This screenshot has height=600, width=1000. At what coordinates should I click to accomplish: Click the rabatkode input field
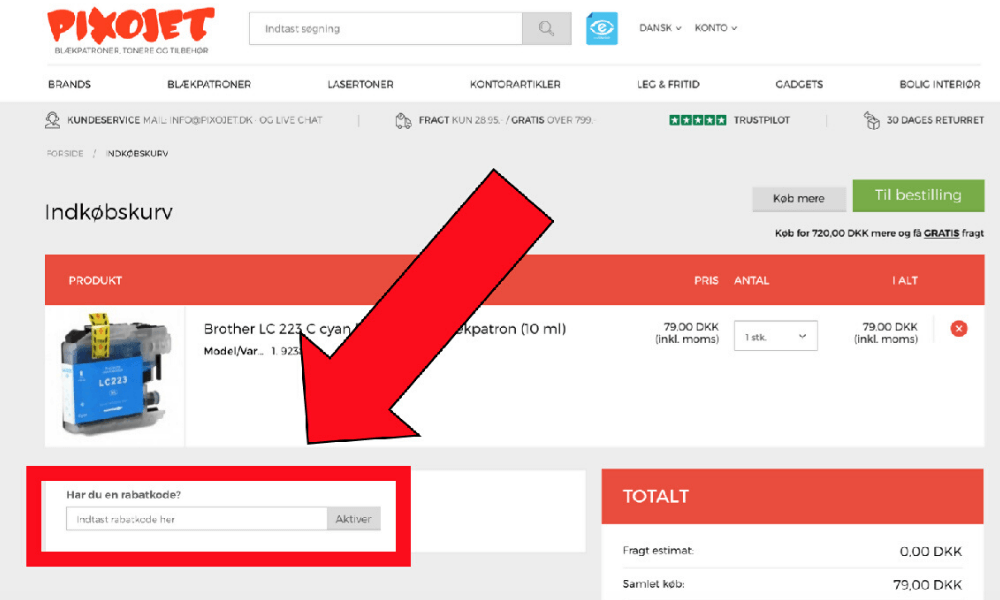click(196, 519)
